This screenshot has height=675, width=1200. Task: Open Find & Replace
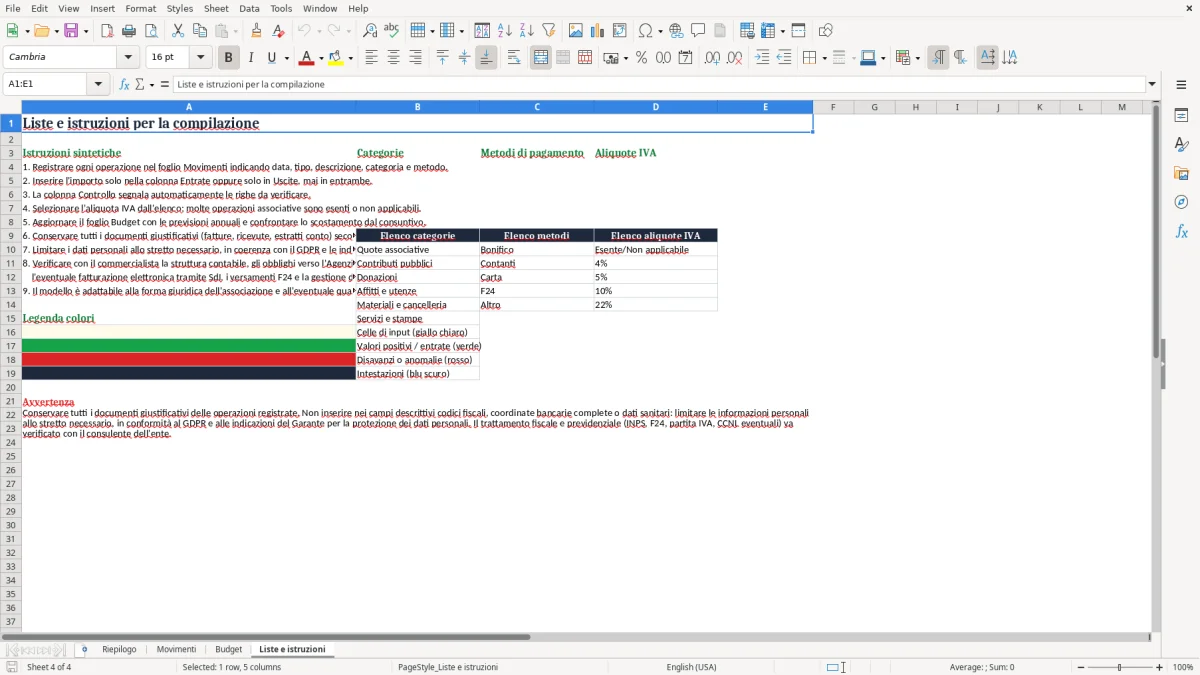click(x=370, y=31)
